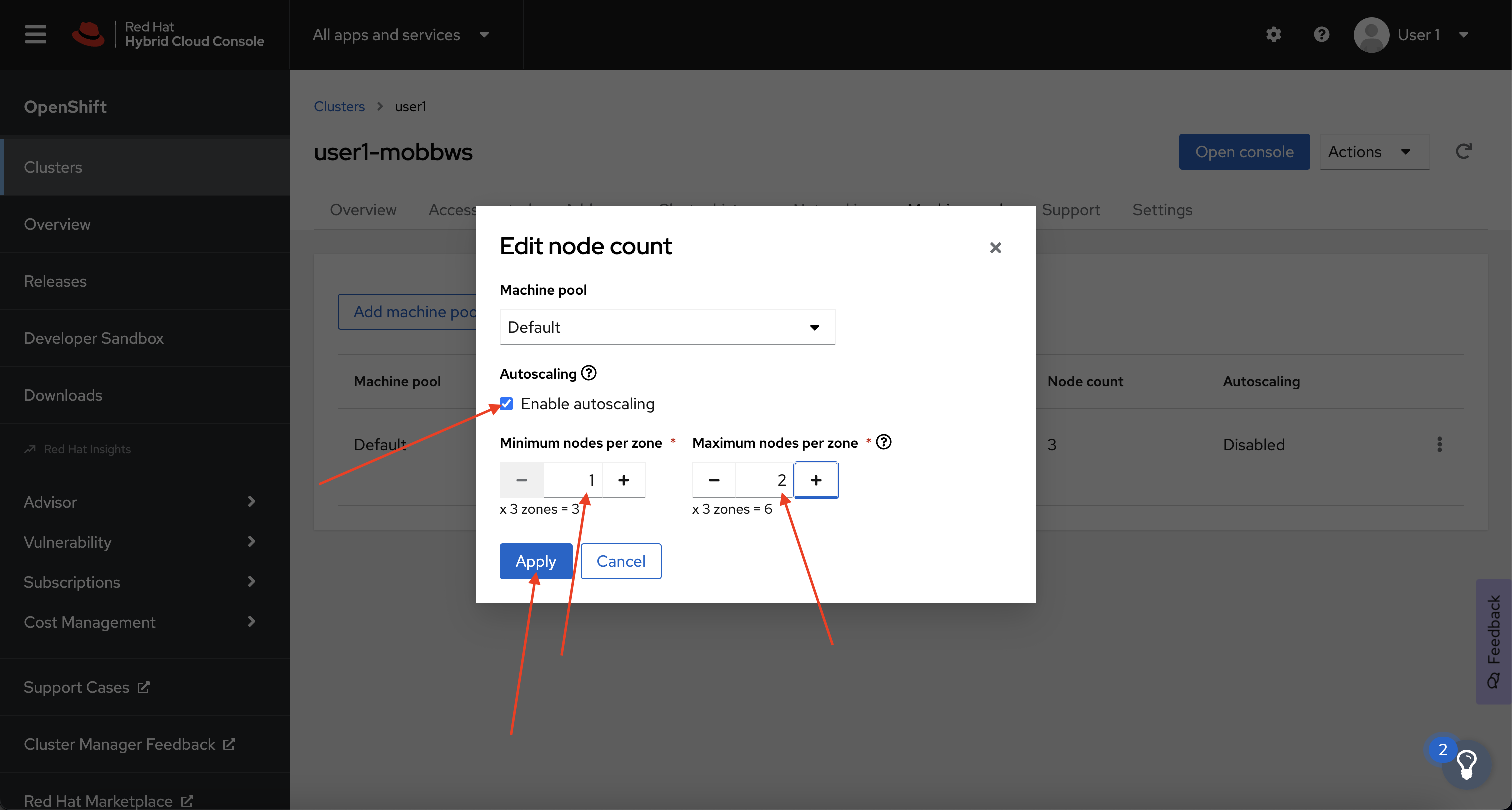Switch to the Settings tab
Screen dimensions: 1512x810
click(1162, 209)
